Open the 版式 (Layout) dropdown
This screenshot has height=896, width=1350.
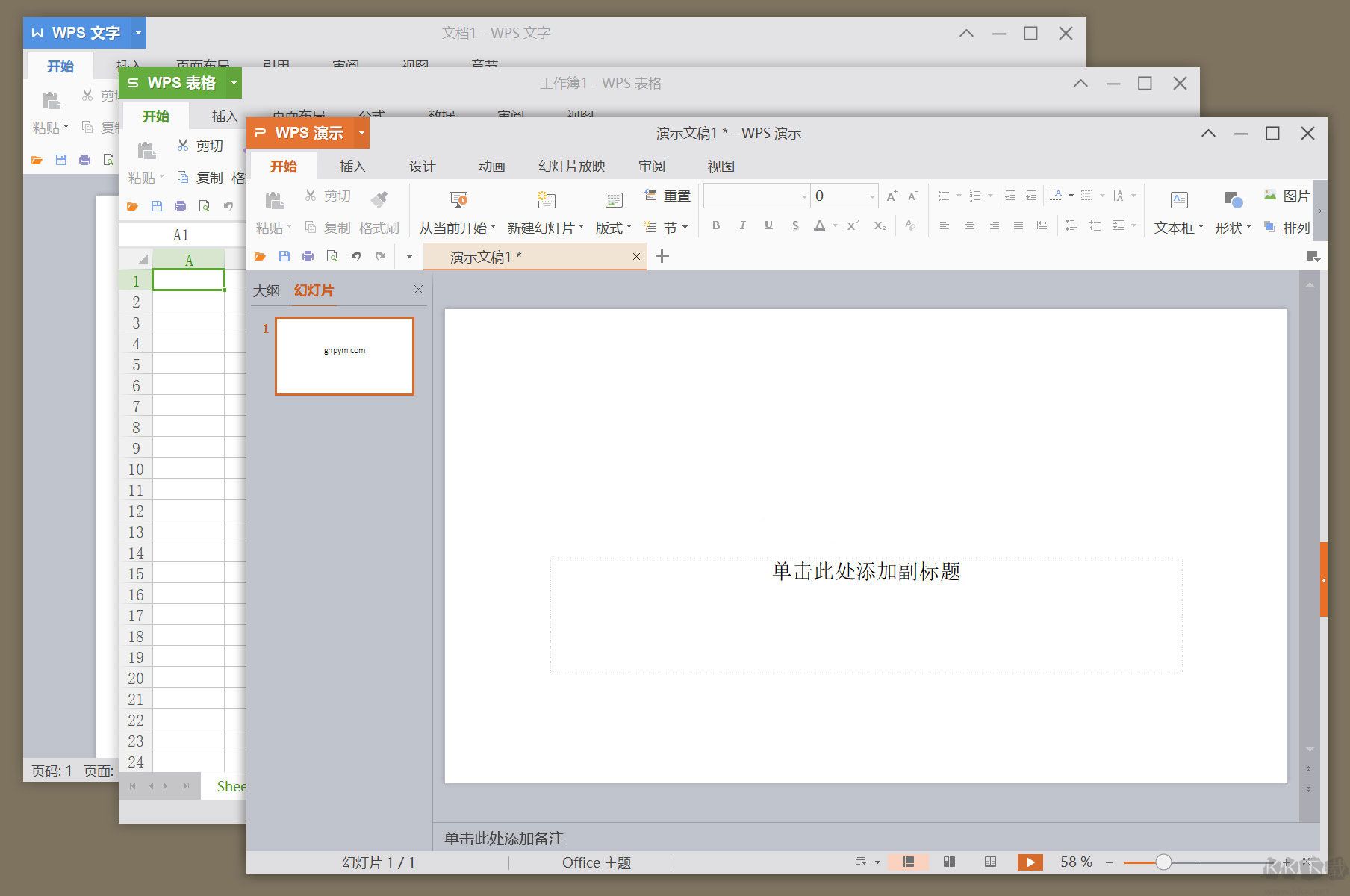612,227
